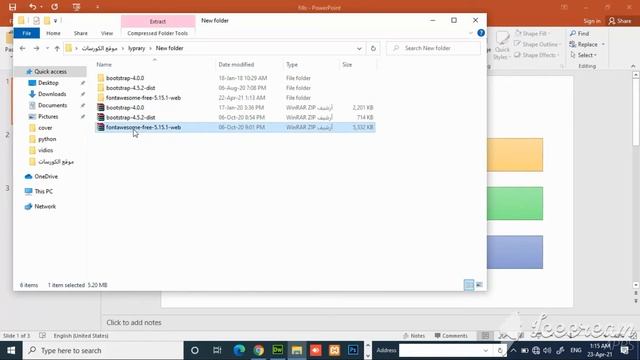640x360 pixels.
Task: Open the File tab in Explorer
Action: click(x=27, y=33)
